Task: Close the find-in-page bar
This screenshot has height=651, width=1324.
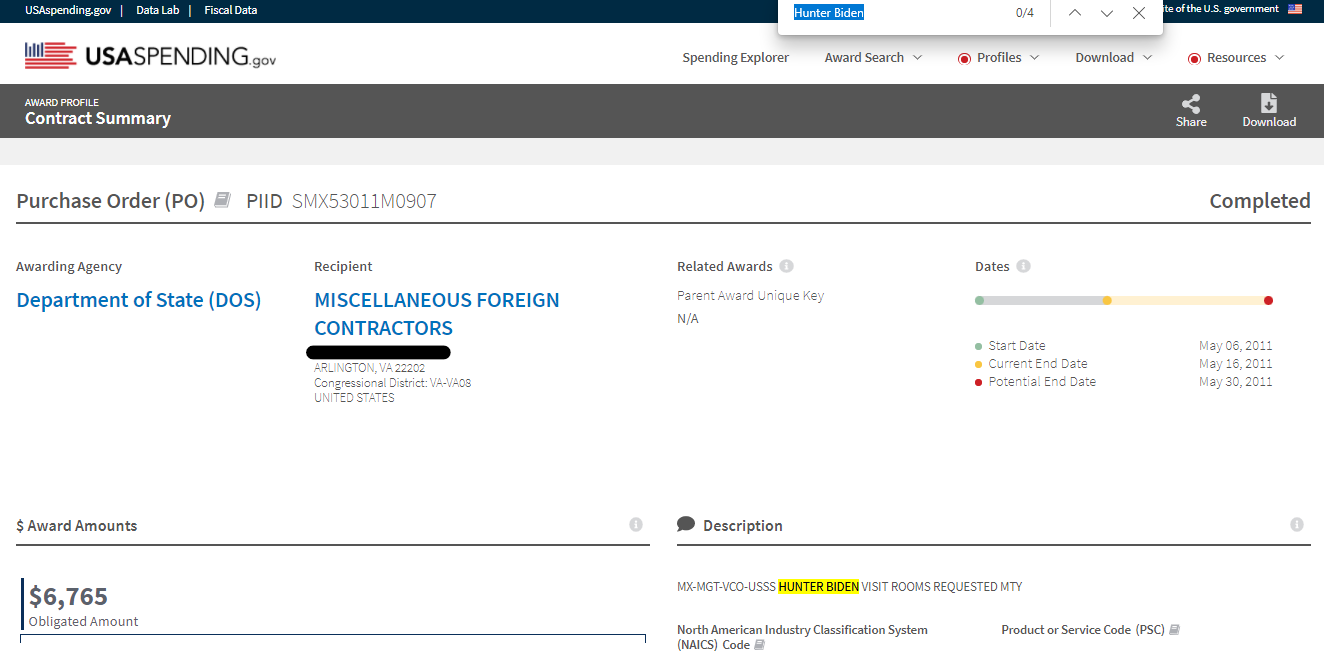Action: (x=1138, y=13)
